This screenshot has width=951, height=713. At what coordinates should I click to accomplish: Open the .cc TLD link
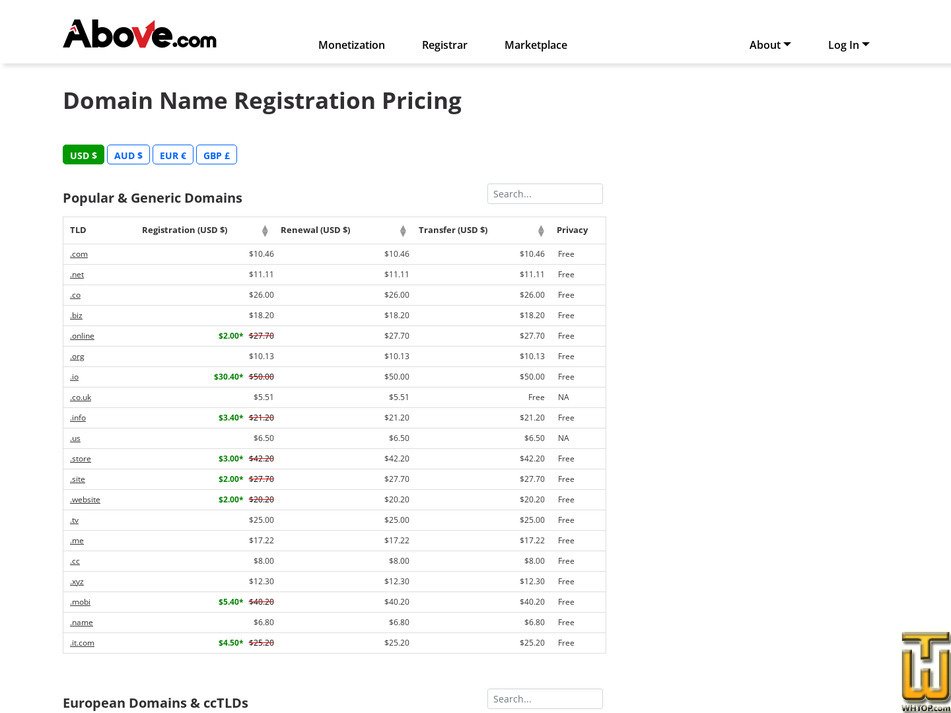75,561
